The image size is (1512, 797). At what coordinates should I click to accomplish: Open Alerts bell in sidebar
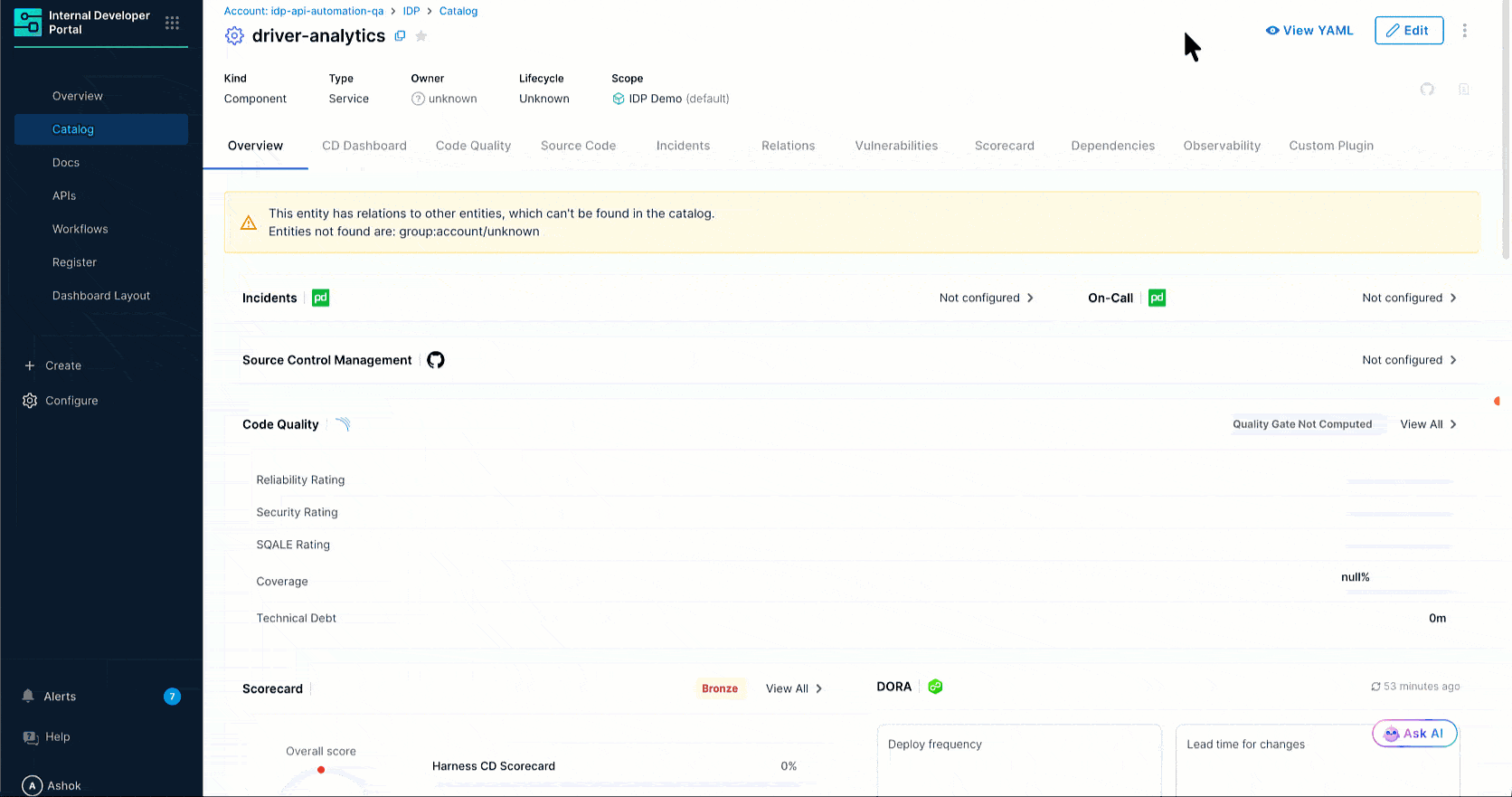click(x=28, y=696)
